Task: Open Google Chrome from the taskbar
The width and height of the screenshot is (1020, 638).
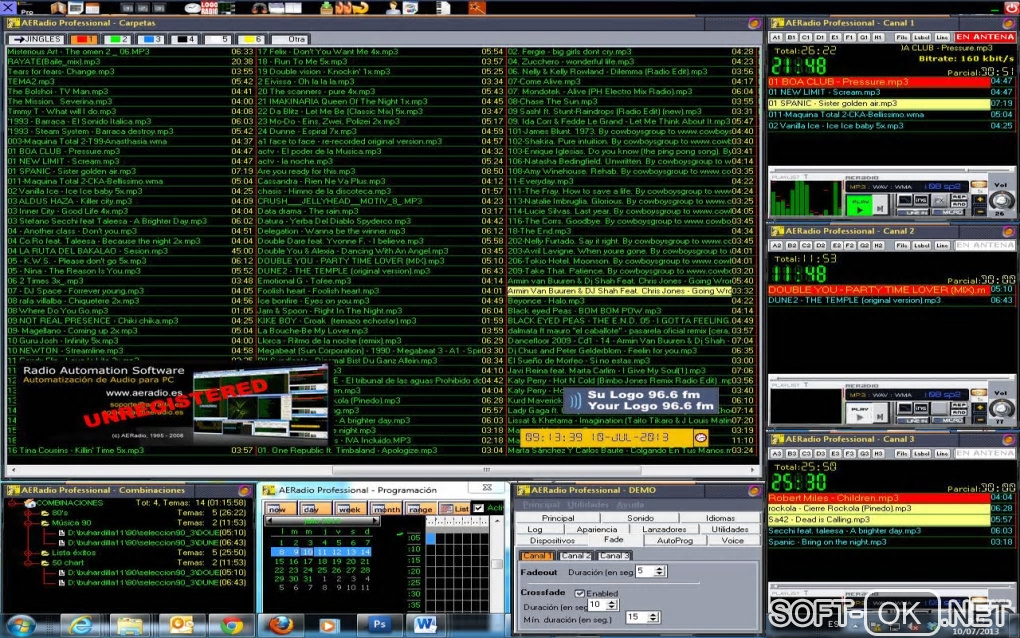Action: point(231,625)
